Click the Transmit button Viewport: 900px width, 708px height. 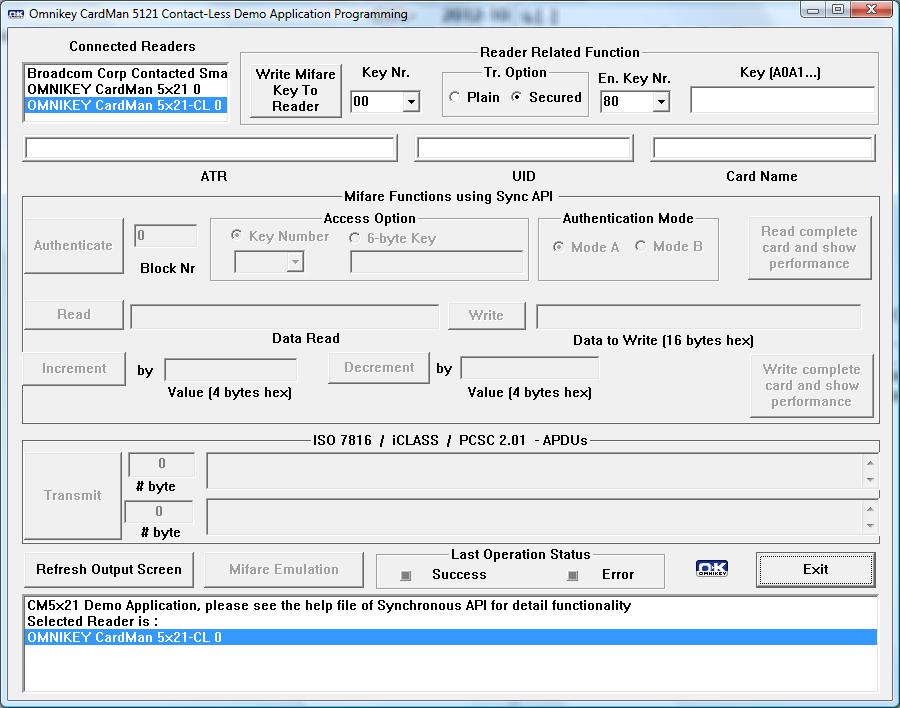click(73, 496)
